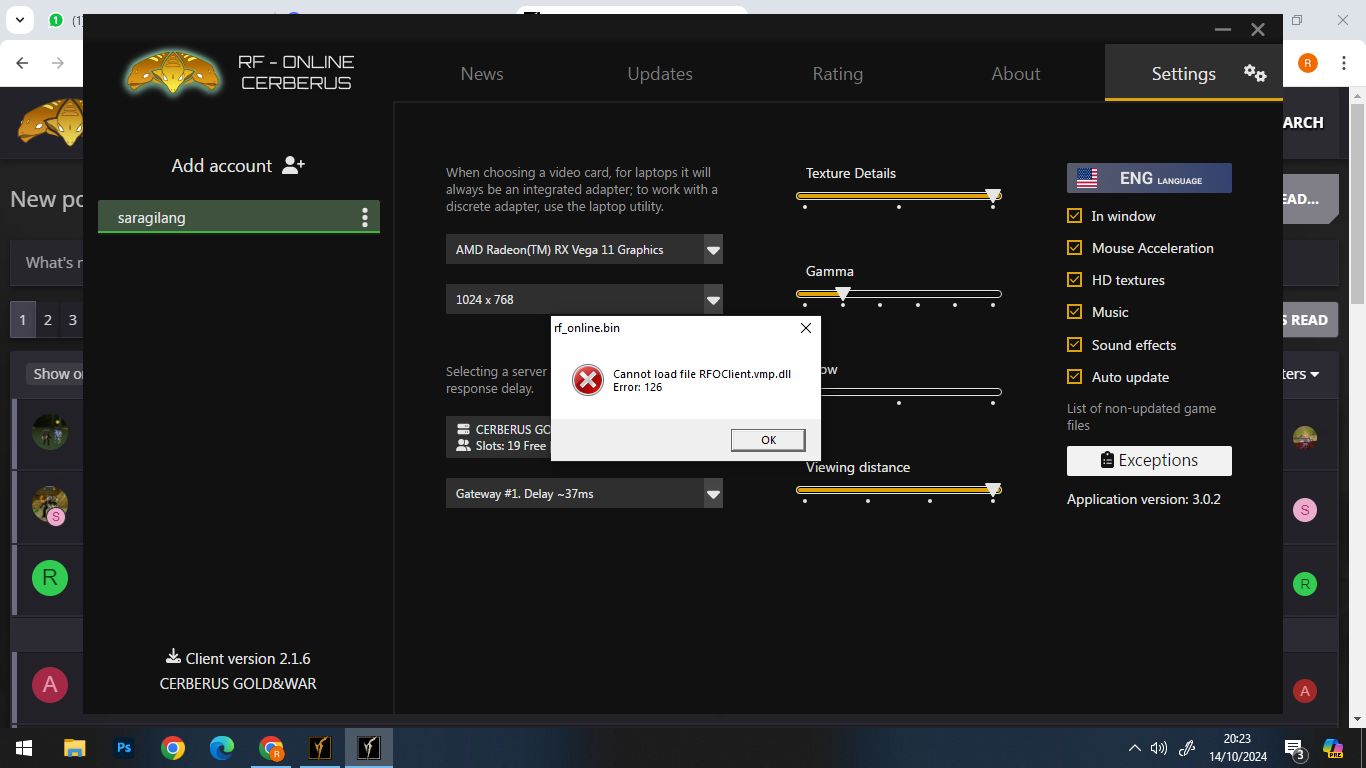
Task: Open second Chrome profile icon in taskbar
Action: (271, 747)
